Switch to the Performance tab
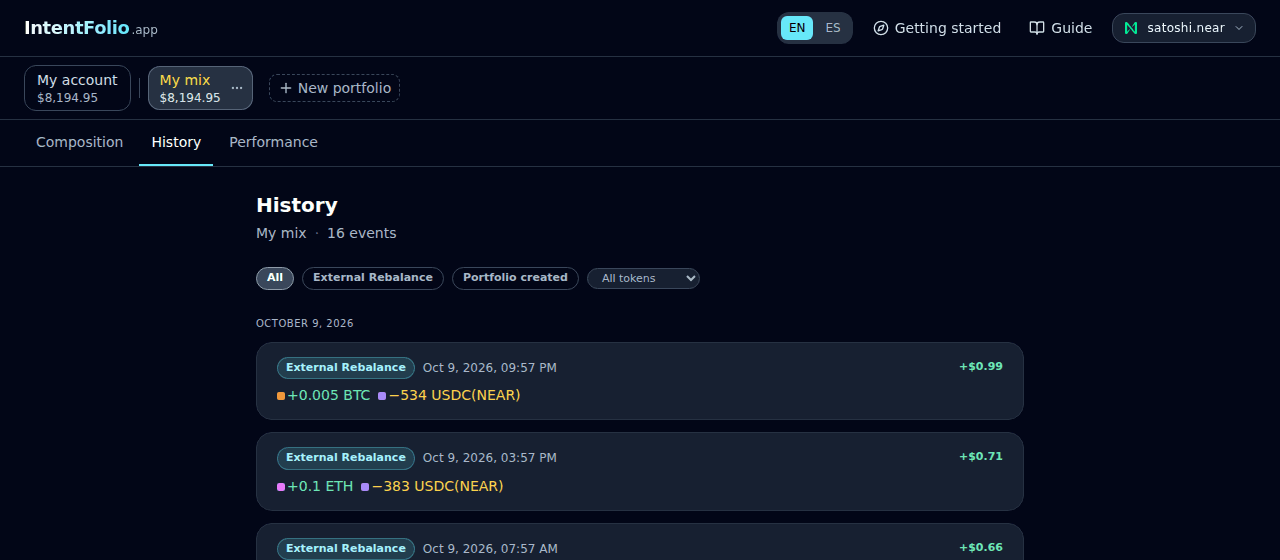Screen dimensions: 1280x560 [273, 142]
